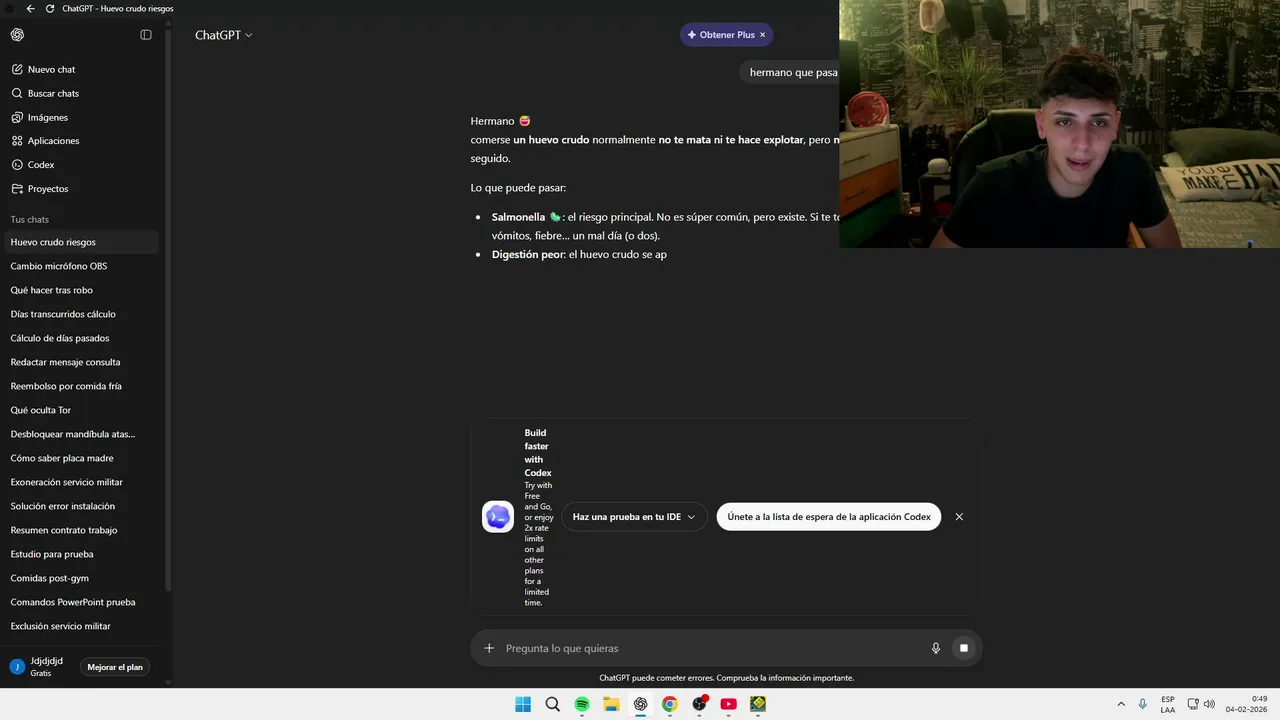Image resolution: width=1280 pixels, height=720 pixels.
Task: Open the Windows Start menu
Action: [523, 704]
